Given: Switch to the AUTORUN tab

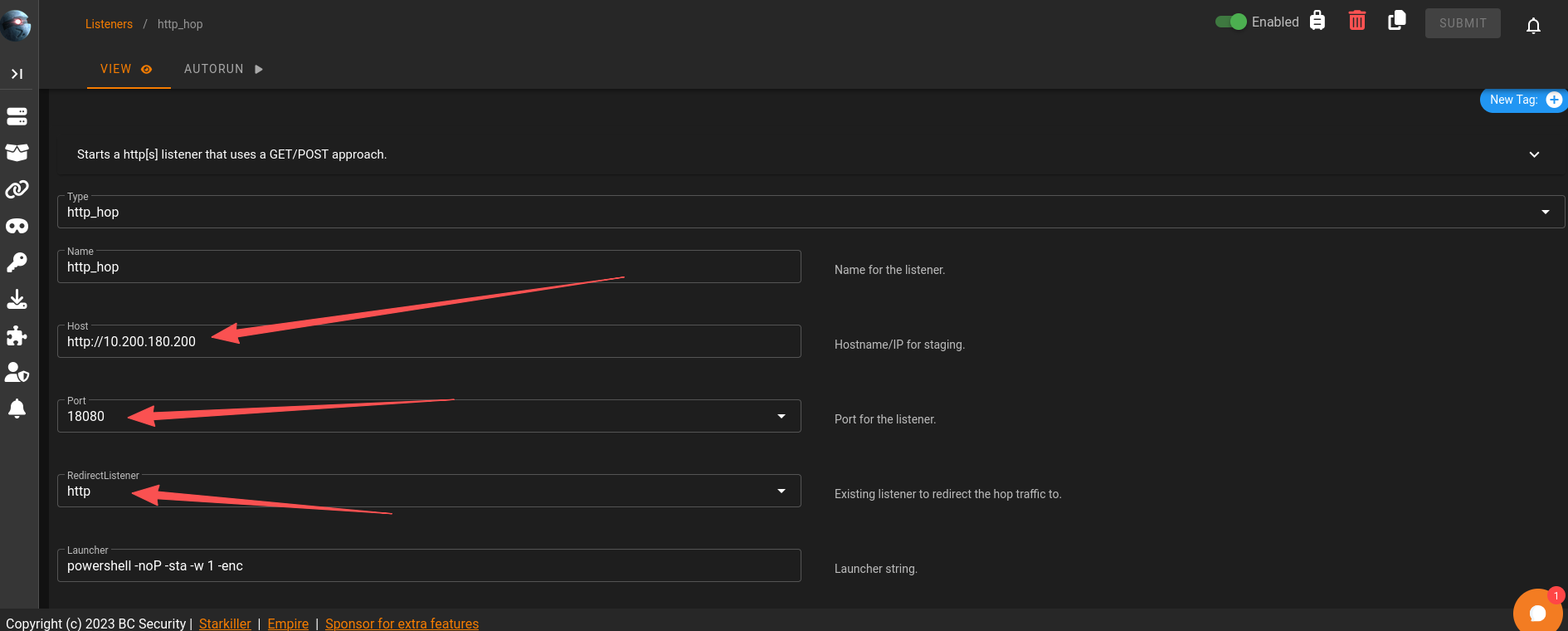Looking at the screenshot, I should coord(223,69).
